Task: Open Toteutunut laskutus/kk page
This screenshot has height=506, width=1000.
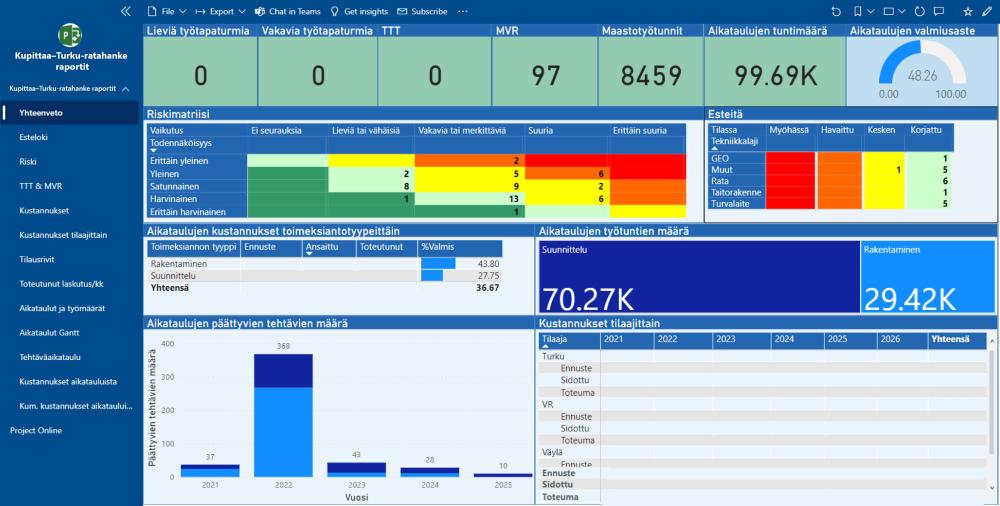Action: click(70, 284)
